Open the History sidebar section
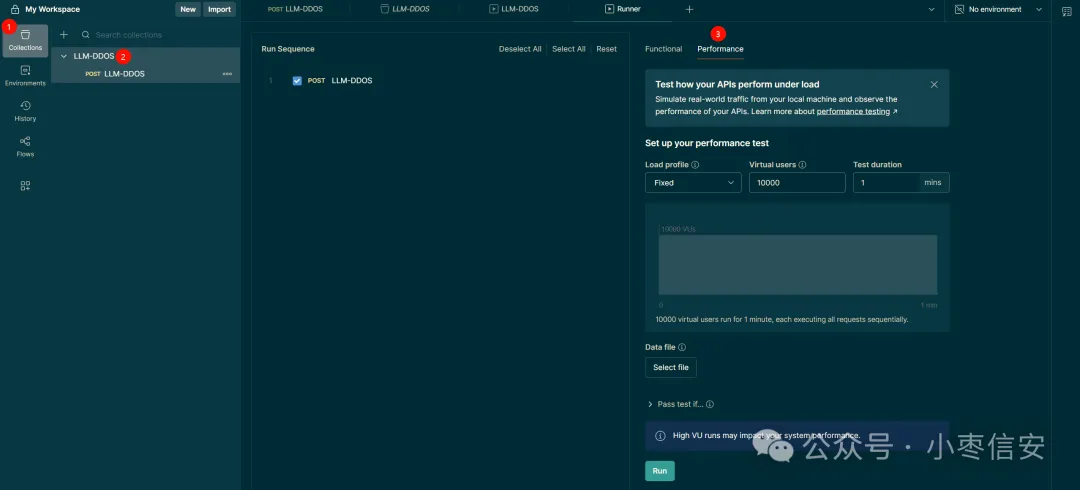The height and width of the screenshot is (490, 1080). pos(25,111)
